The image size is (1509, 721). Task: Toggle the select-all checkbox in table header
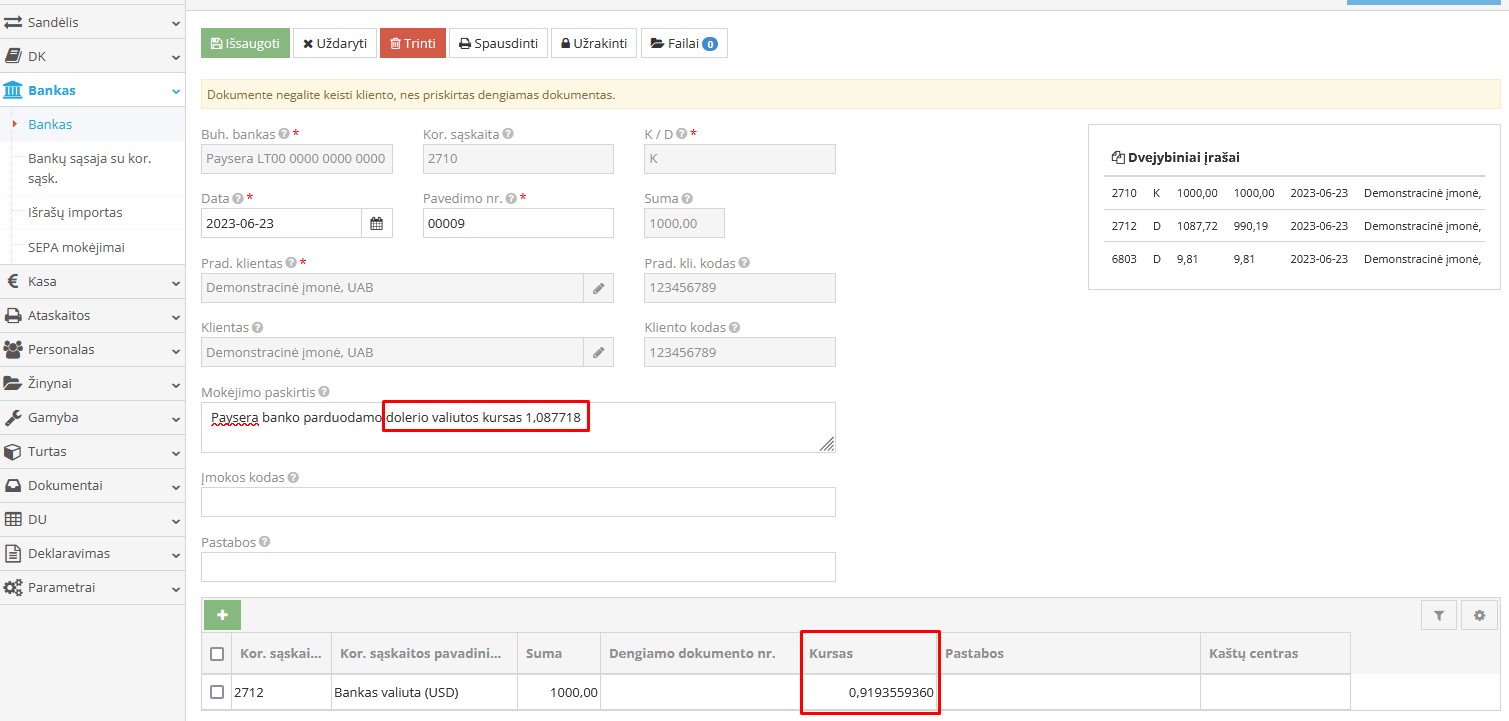click(217, 654)
